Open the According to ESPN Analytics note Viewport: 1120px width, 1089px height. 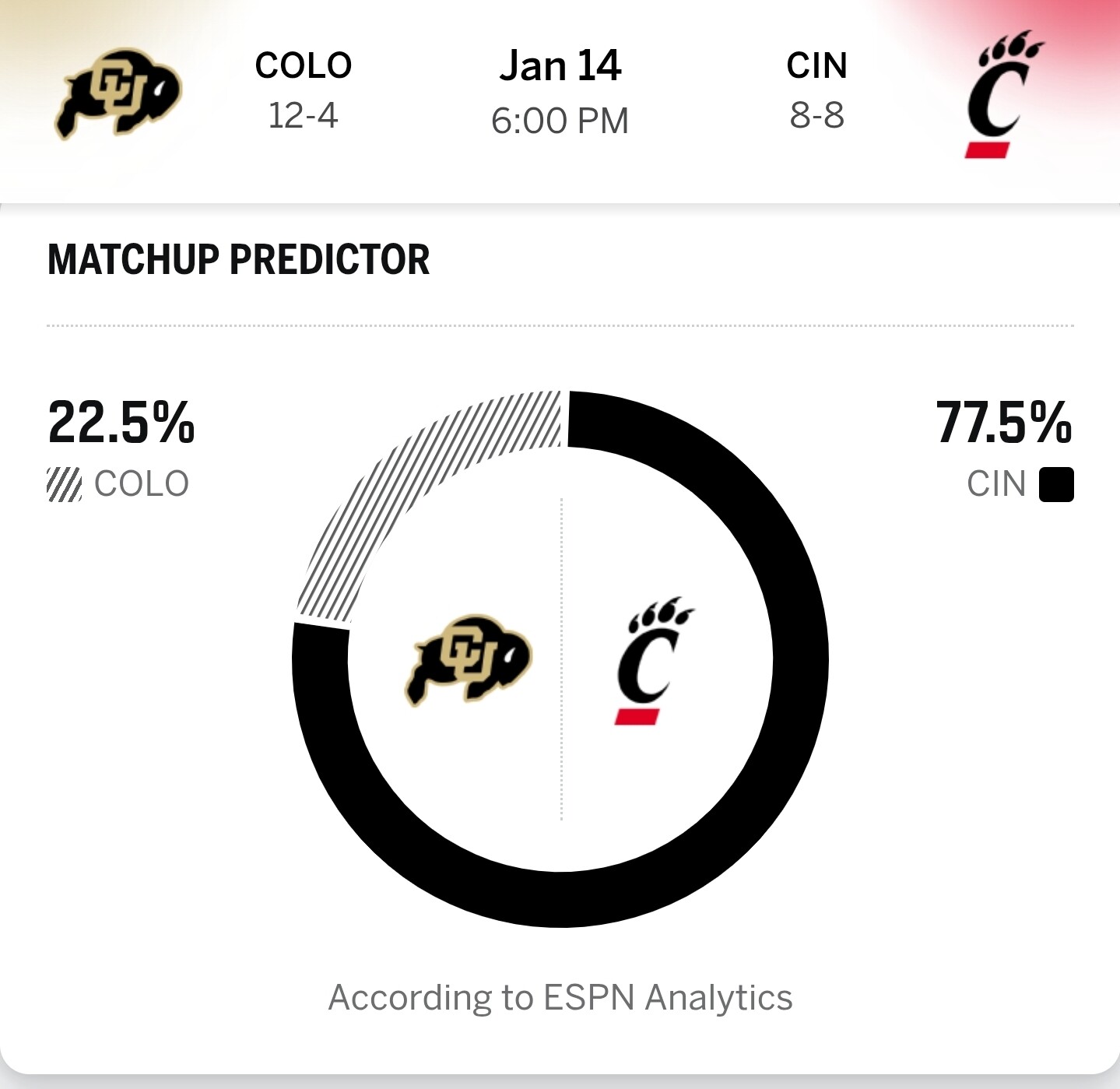[x=560, y=997]
